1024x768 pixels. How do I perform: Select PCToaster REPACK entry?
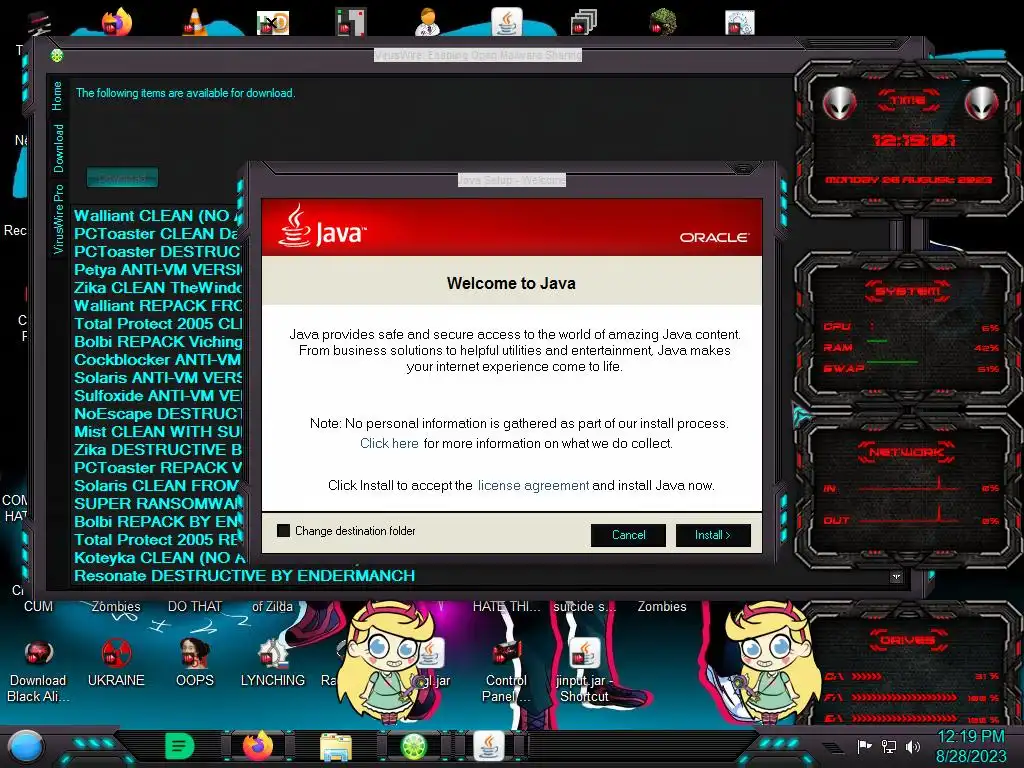(x=157, y=468)
